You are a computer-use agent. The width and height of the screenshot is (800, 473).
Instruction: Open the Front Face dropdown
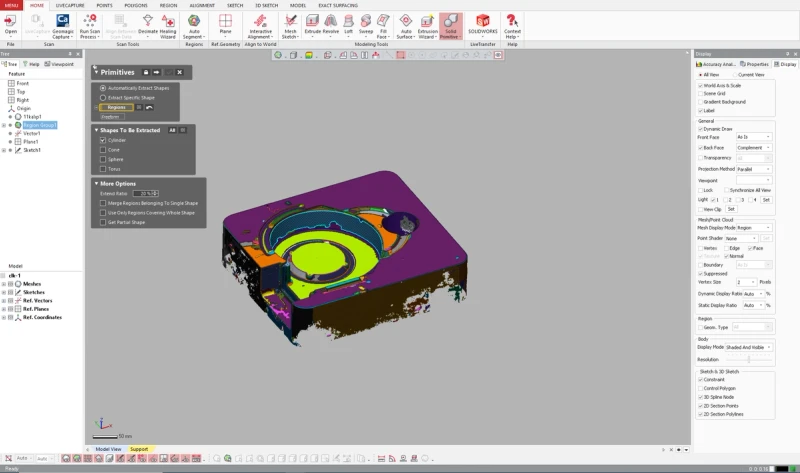tap(754, 137)
